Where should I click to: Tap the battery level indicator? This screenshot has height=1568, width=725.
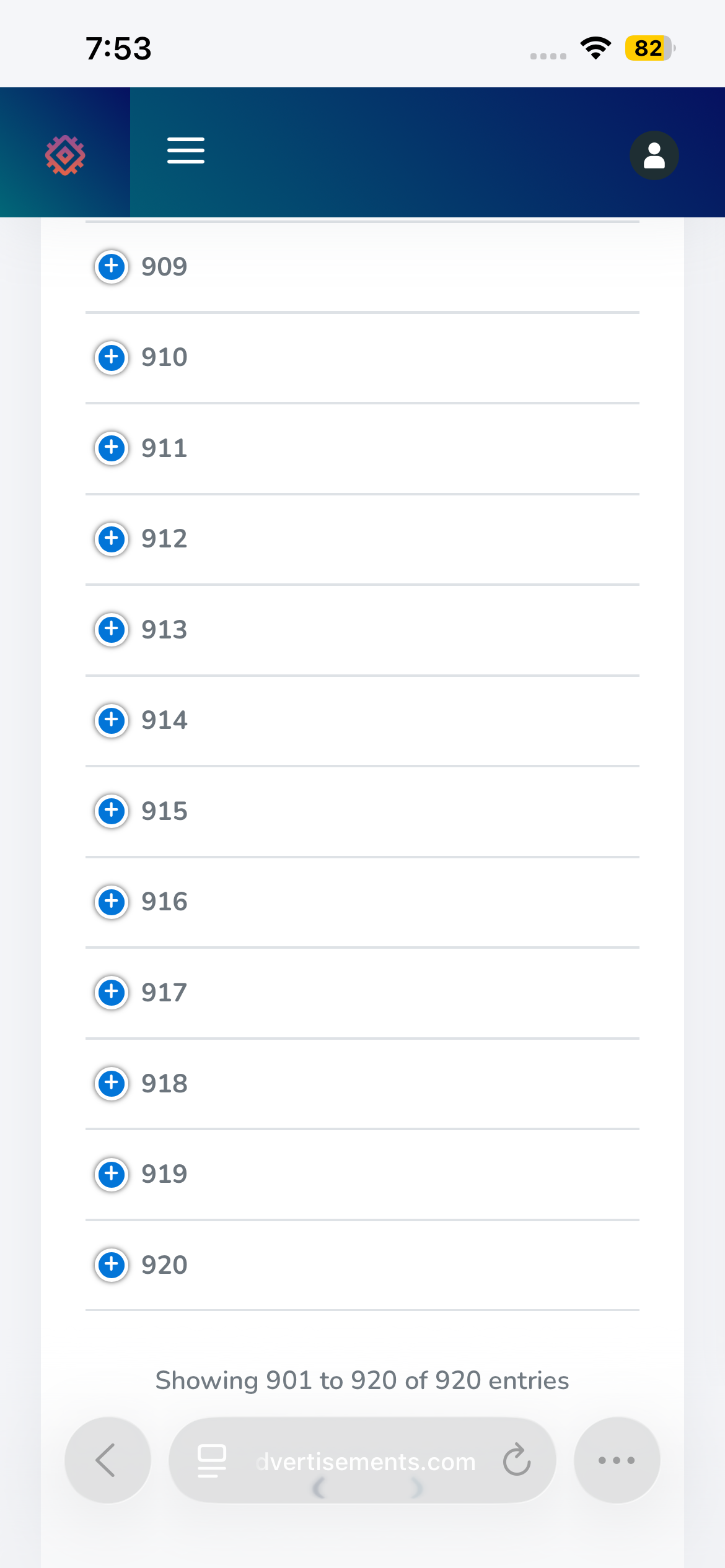649,48
